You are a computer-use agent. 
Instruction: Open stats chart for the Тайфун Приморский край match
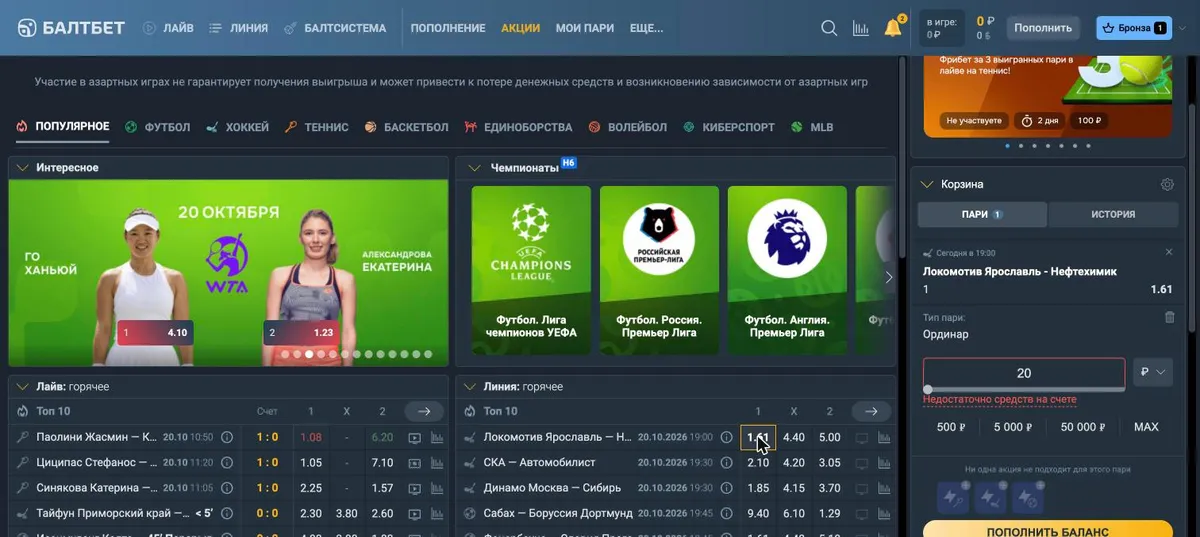point(437,513)
